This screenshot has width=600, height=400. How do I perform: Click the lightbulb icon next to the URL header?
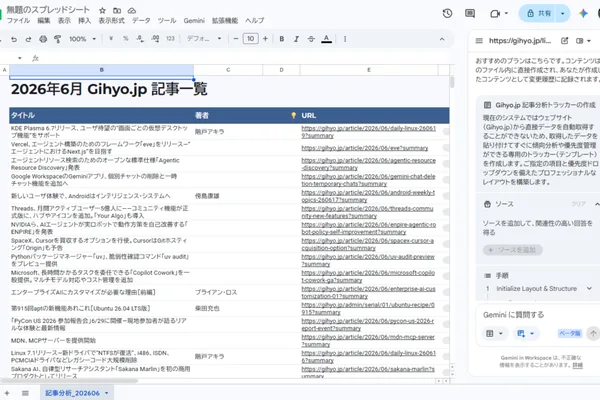(x=293, y=116)
